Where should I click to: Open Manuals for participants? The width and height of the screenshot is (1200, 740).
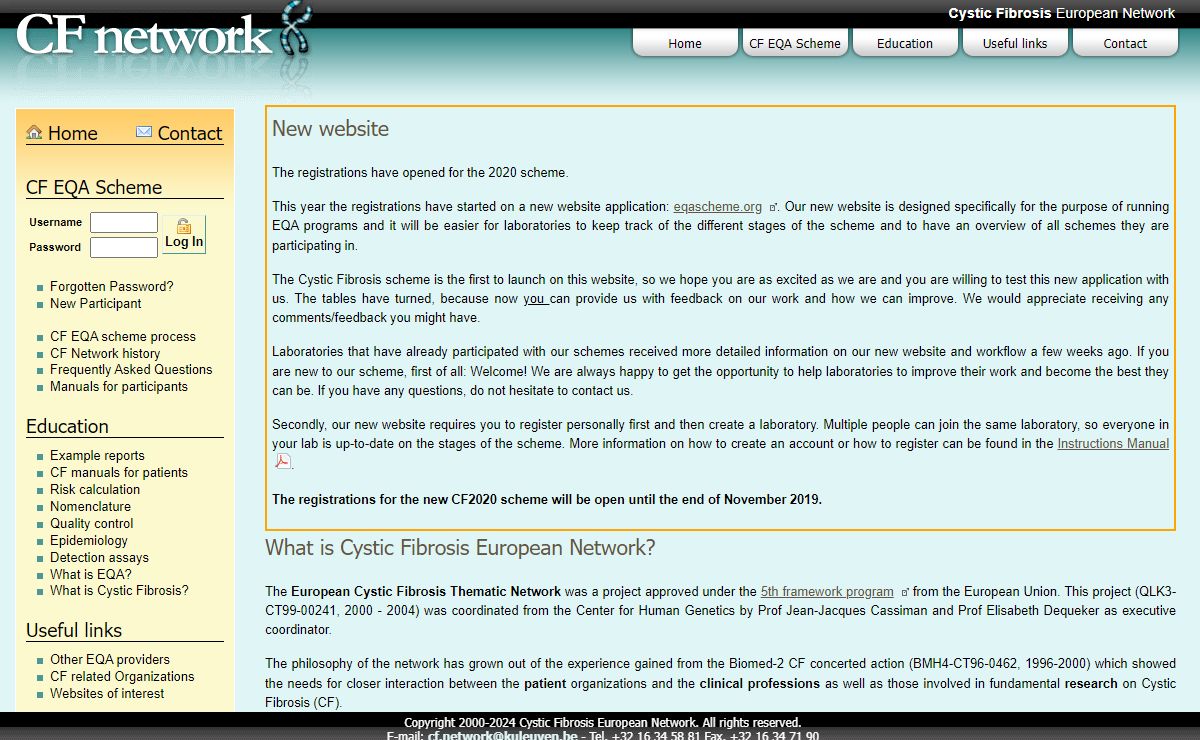[x=119, y=386]
